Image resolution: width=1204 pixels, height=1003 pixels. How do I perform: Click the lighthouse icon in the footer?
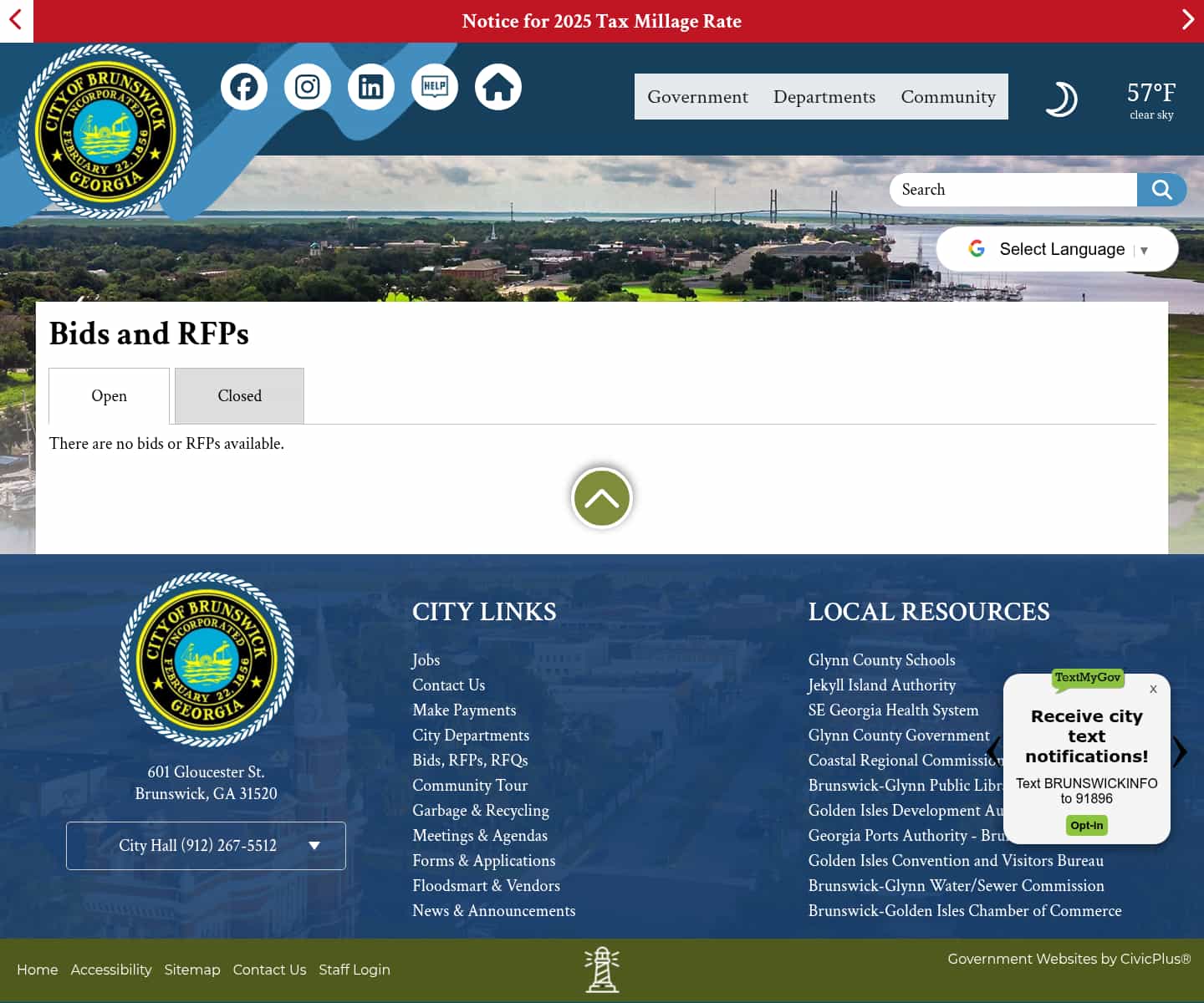coord(602,970)
